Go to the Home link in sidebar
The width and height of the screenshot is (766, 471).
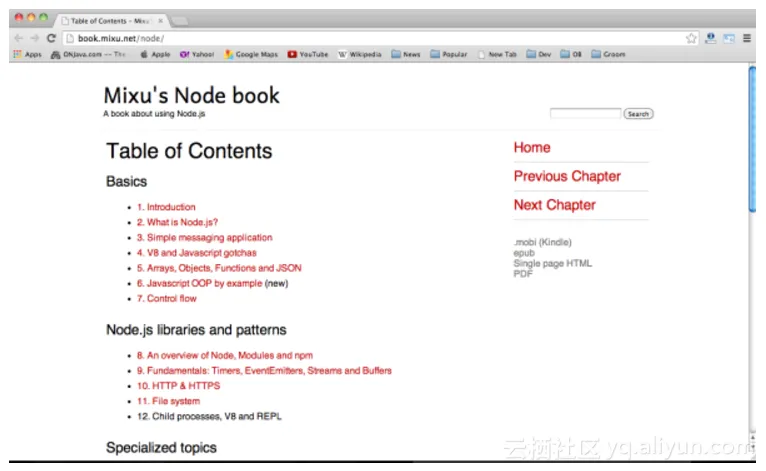coord(532,148)
